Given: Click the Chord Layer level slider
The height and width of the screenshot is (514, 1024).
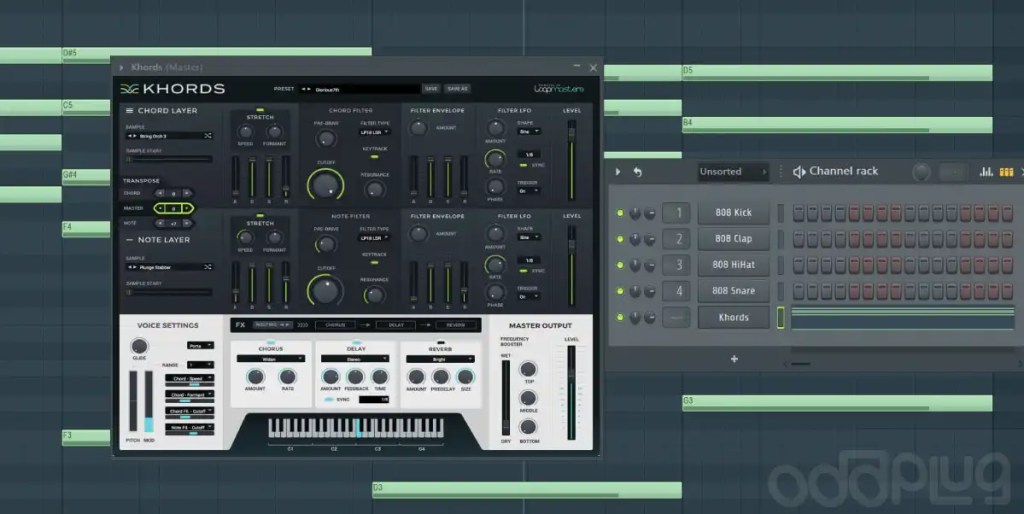Looking at the screenshot, I should pyautogui.click(x=571, y=160).
